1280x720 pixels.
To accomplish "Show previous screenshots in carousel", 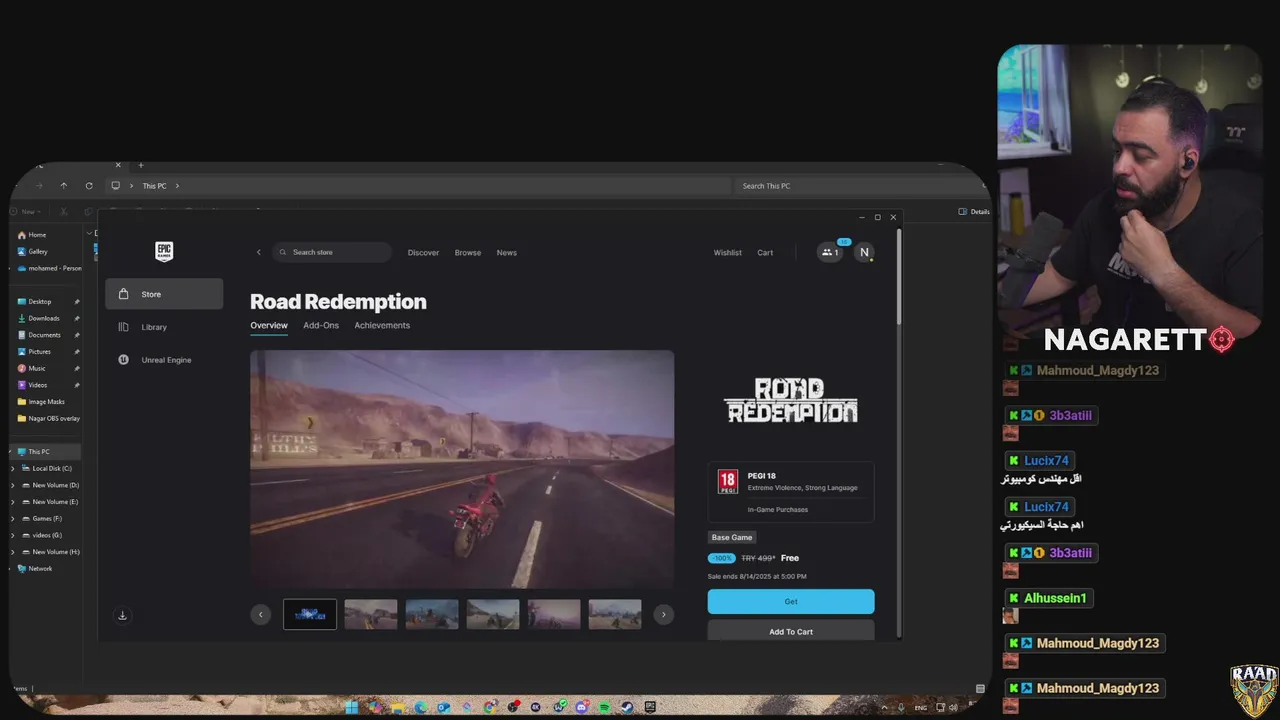I will coord(261,615).
